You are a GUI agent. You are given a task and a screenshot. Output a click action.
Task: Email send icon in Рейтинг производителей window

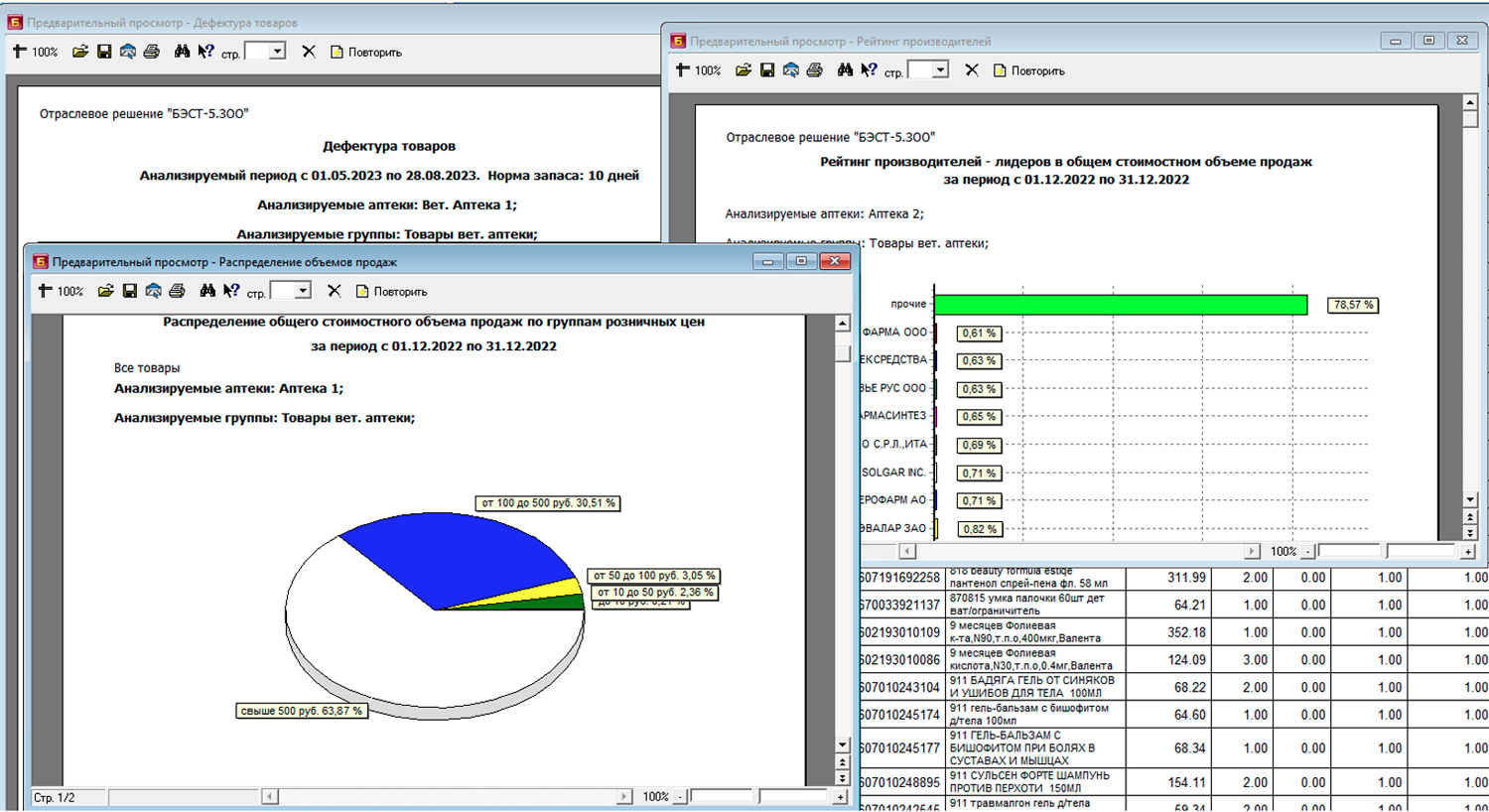point(791,70)
